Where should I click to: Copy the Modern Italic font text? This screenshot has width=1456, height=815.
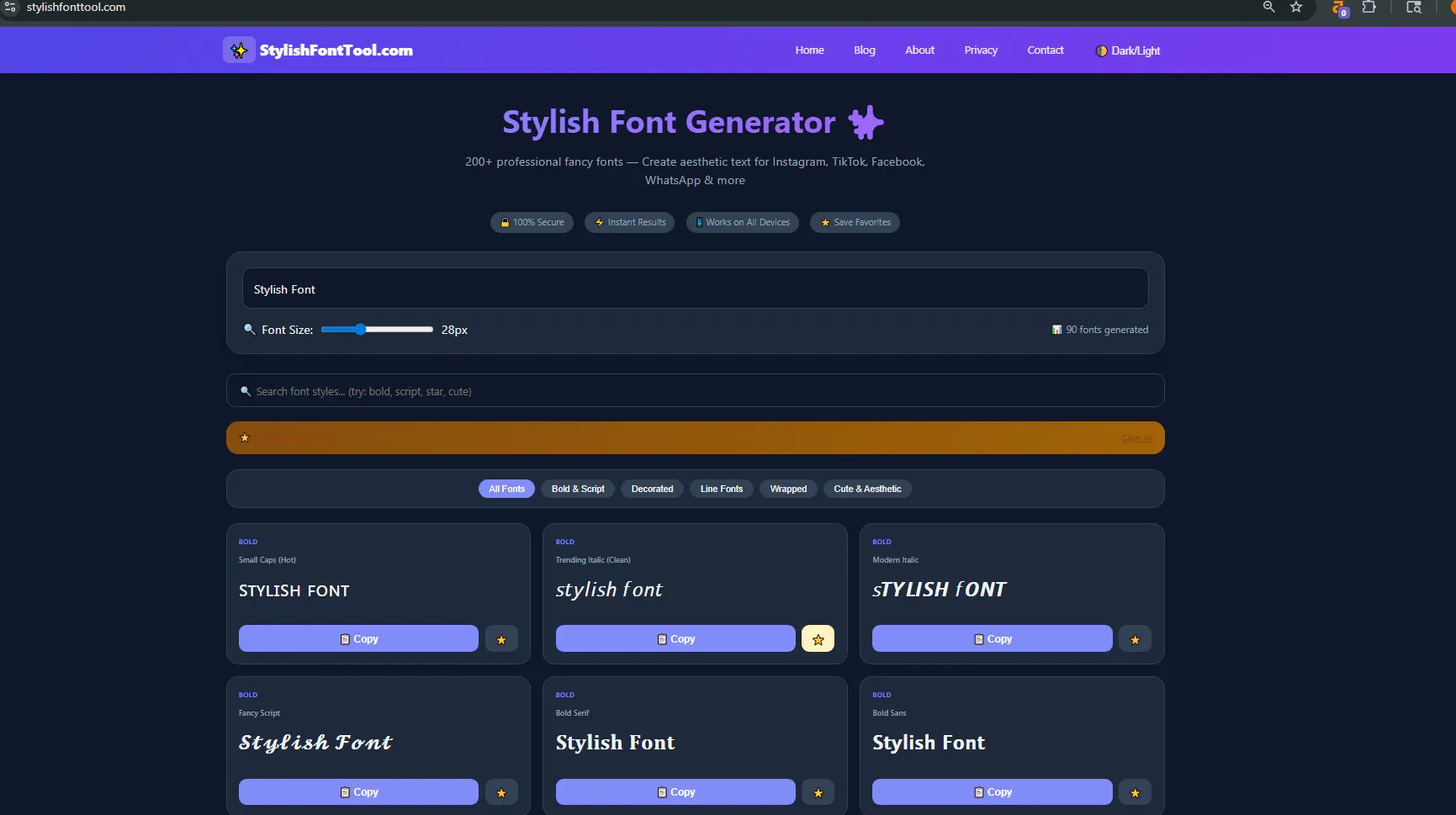pyautogui.click(x=992, y=638)
